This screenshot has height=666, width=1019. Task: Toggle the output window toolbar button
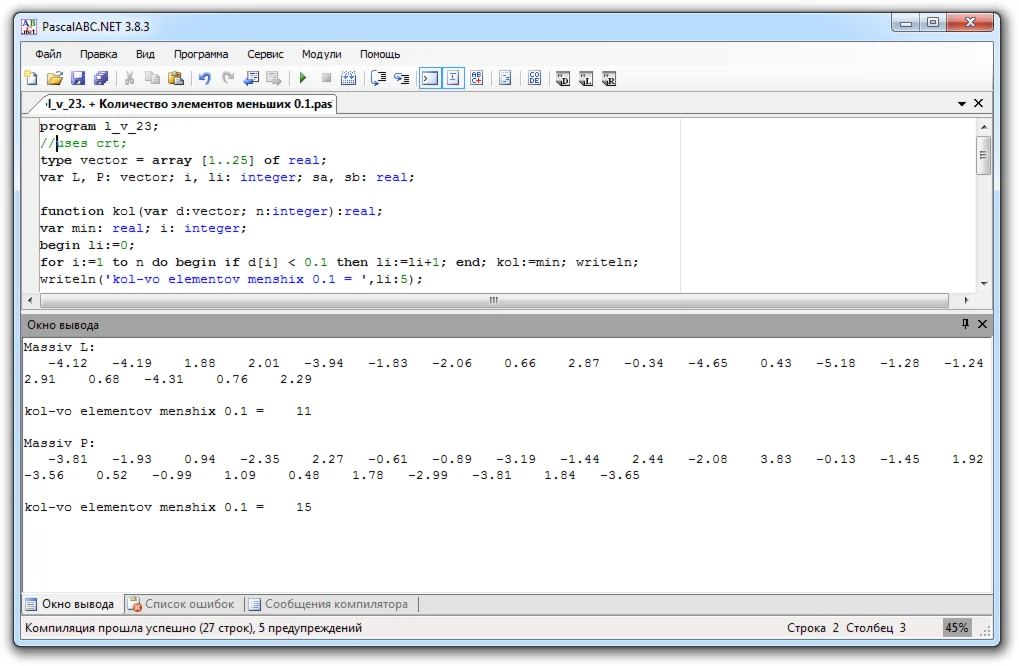tap(429, 78)
